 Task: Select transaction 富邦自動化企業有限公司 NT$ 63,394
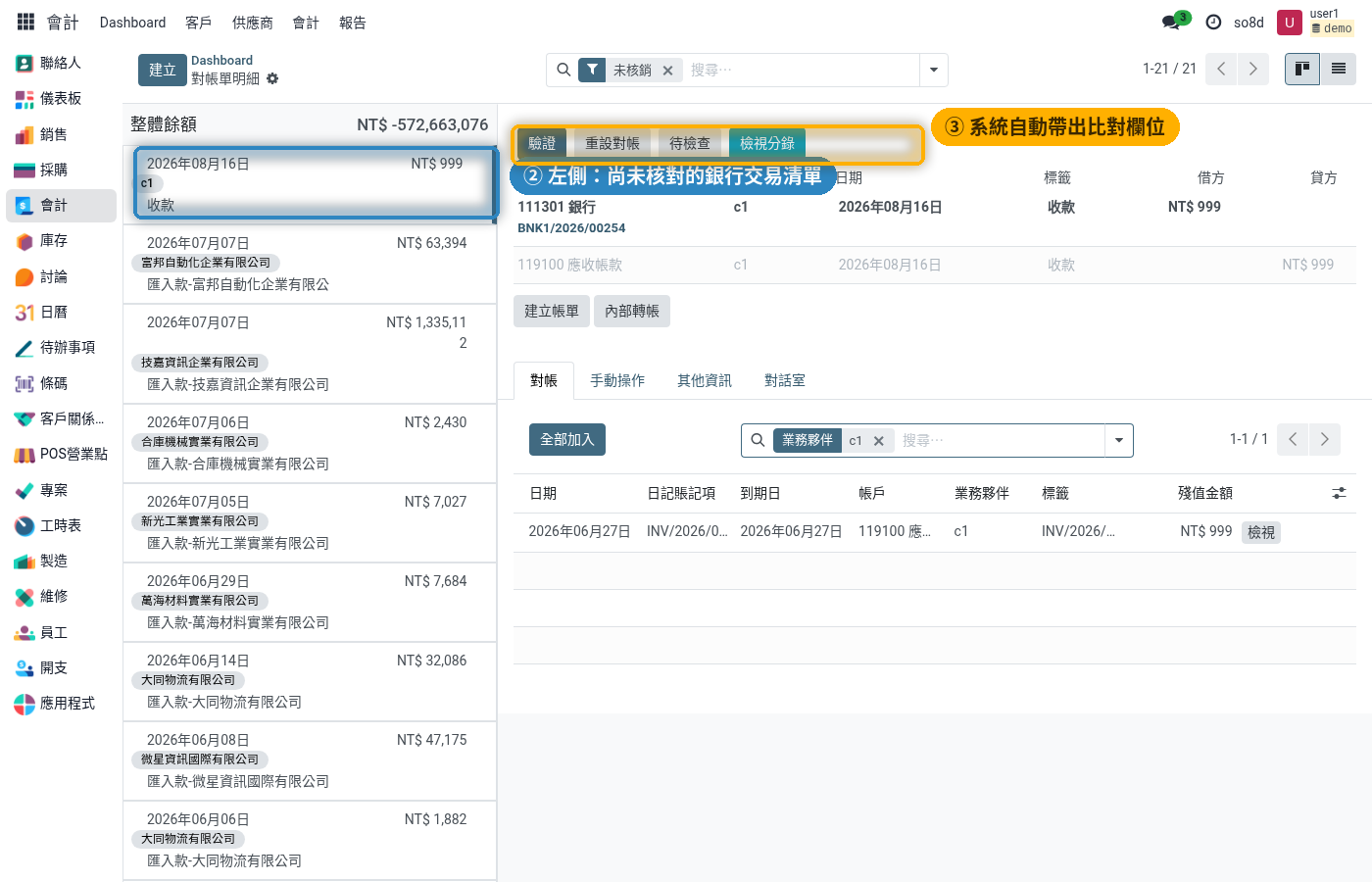click(310, 264)
